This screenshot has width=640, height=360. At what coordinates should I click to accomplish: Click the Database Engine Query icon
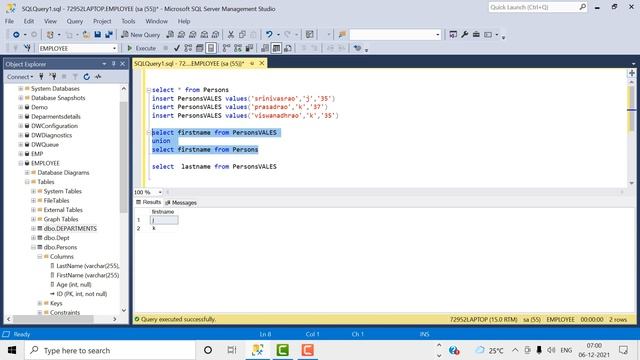[170, 35]
